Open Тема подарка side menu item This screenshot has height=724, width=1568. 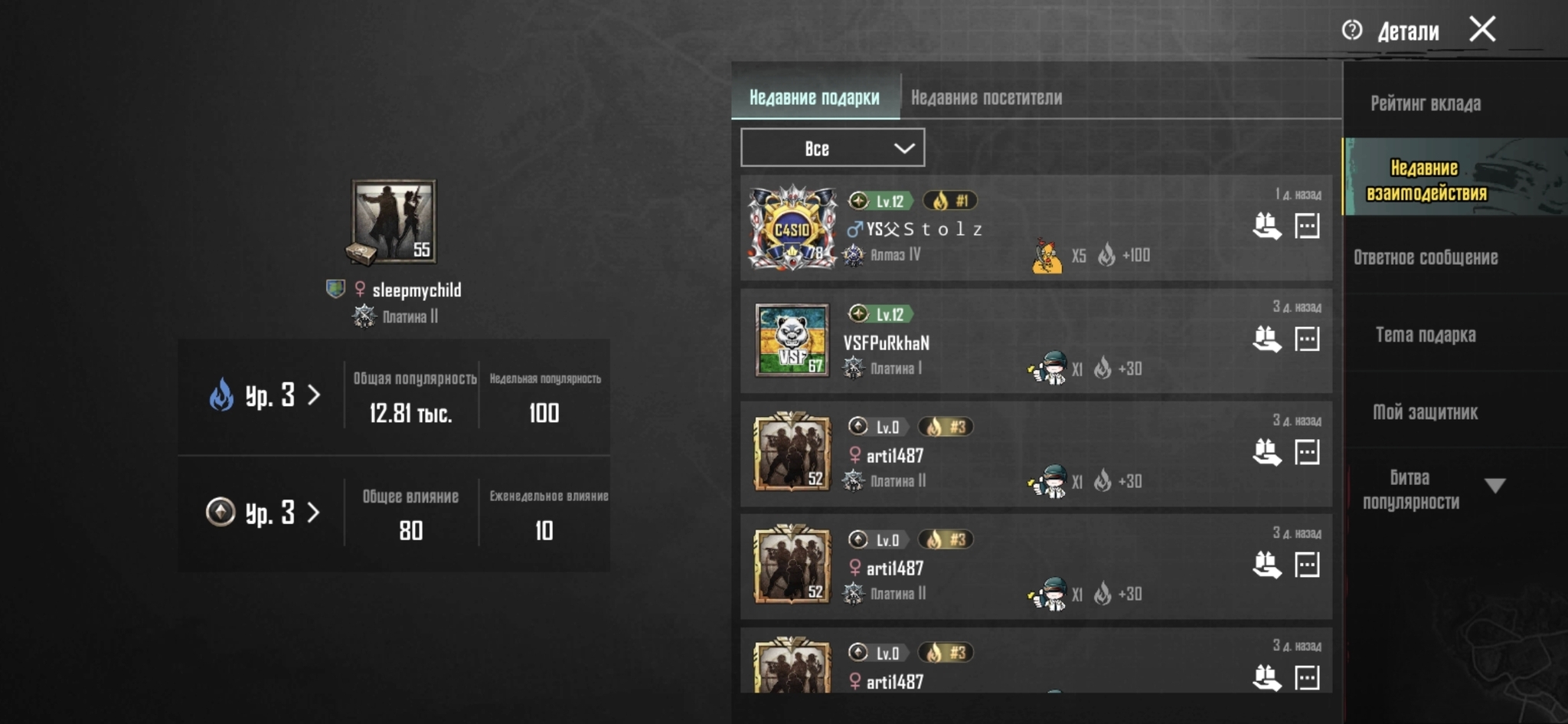coord(1426,335)
